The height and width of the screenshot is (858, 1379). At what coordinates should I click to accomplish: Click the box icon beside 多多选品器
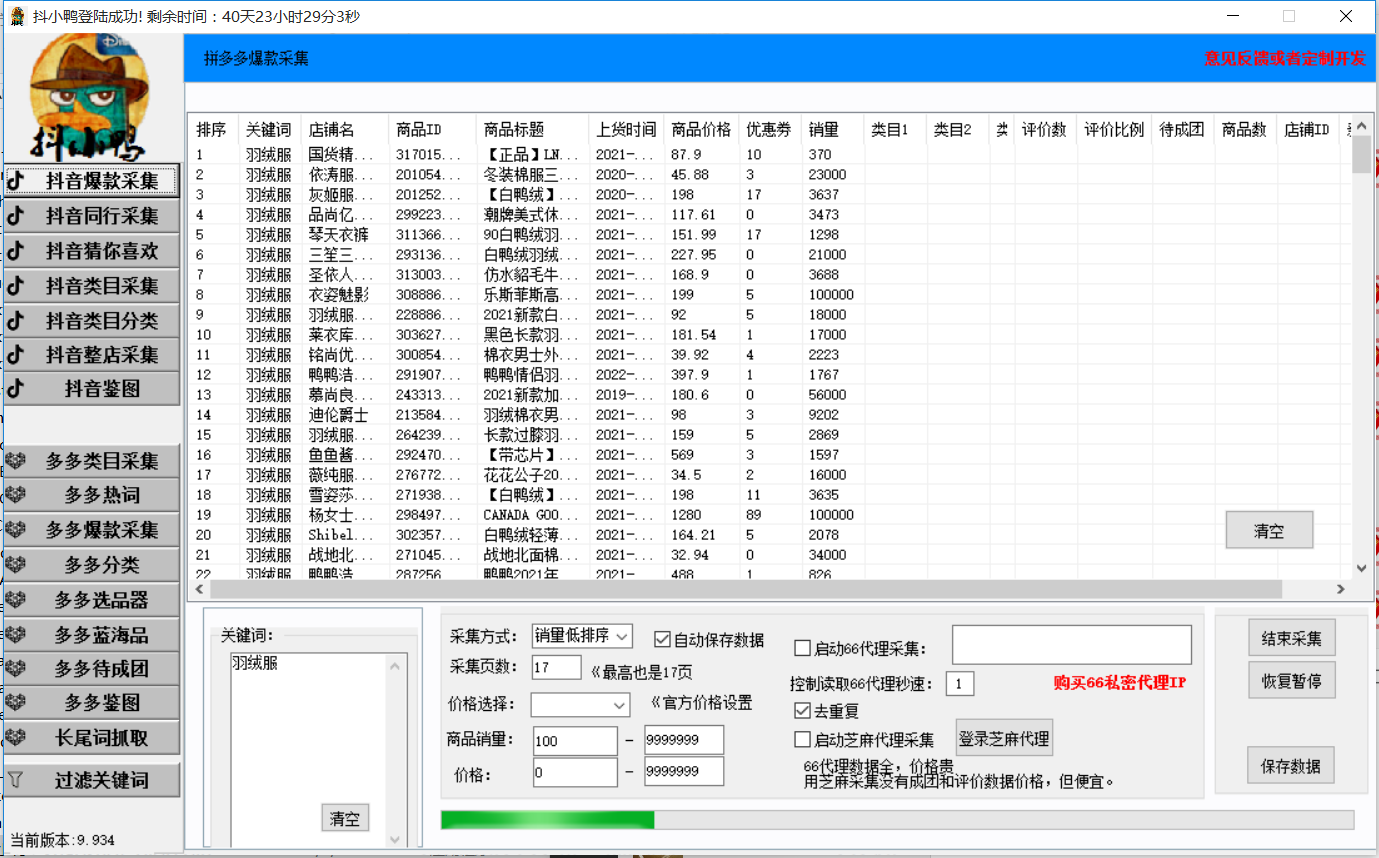[x=16, y=600]
